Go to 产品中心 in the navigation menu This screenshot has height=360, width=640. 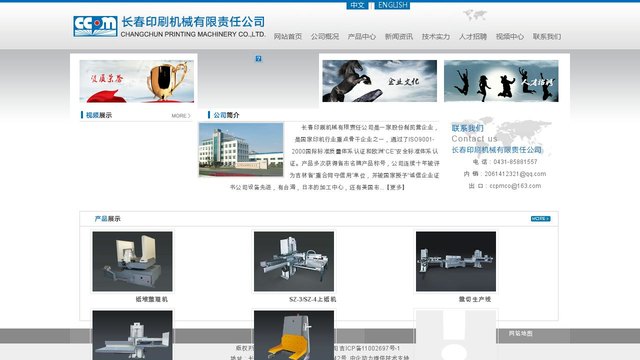point(362,36)
